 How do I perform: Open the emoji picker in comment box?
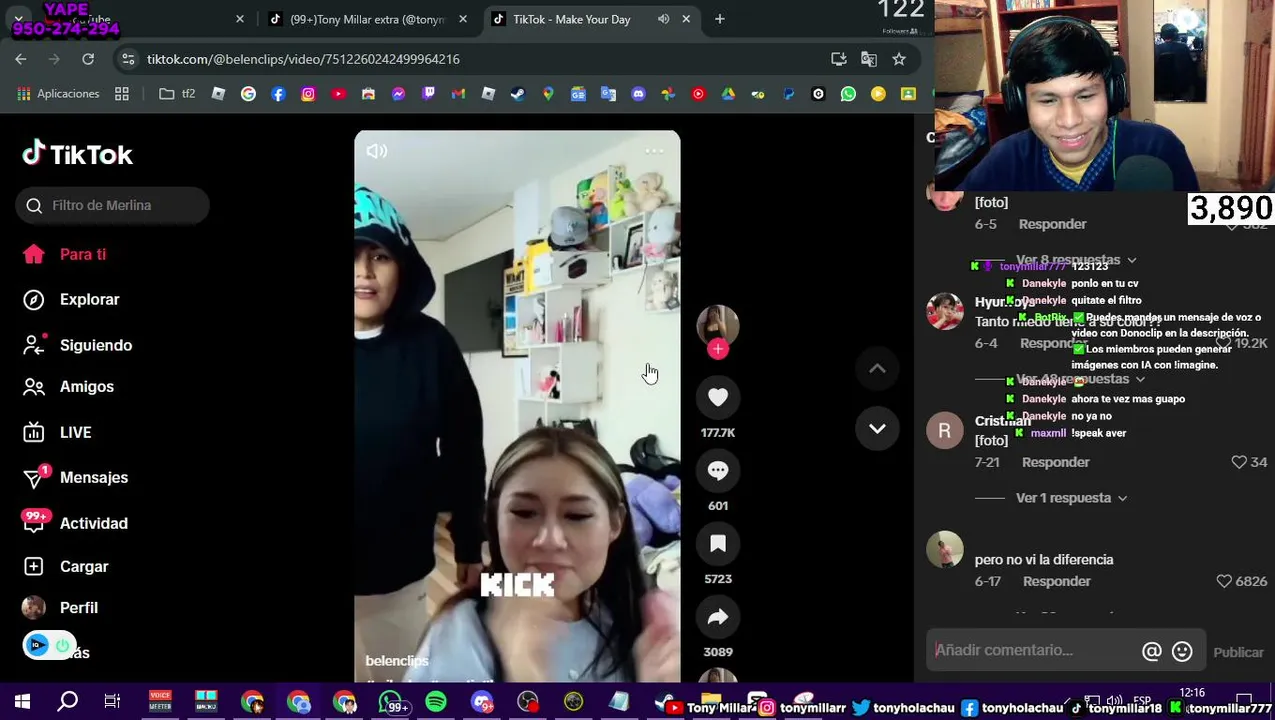pos(1182,651)
